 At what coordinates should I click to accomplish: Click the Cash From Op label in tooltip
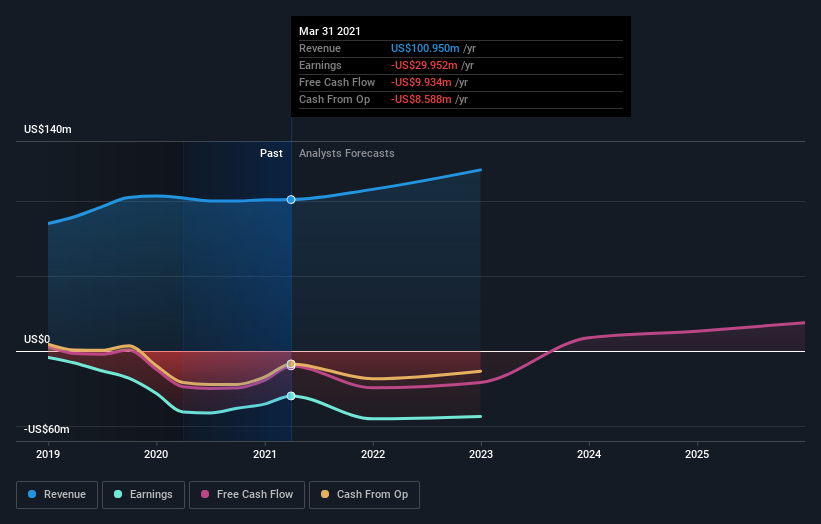pos(335,99)
